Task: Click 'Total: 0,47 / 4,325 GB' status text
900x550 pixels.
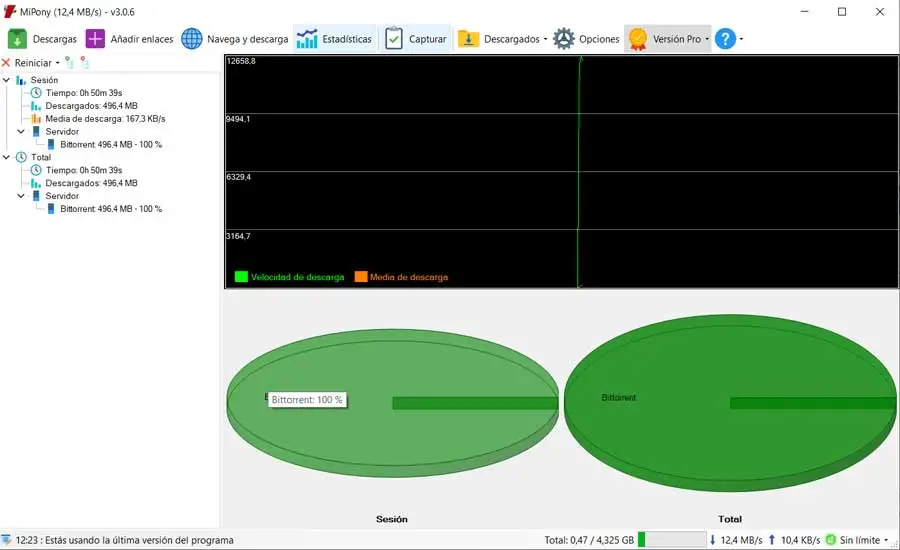Action: pyautogui.click(x=589, y=540)
